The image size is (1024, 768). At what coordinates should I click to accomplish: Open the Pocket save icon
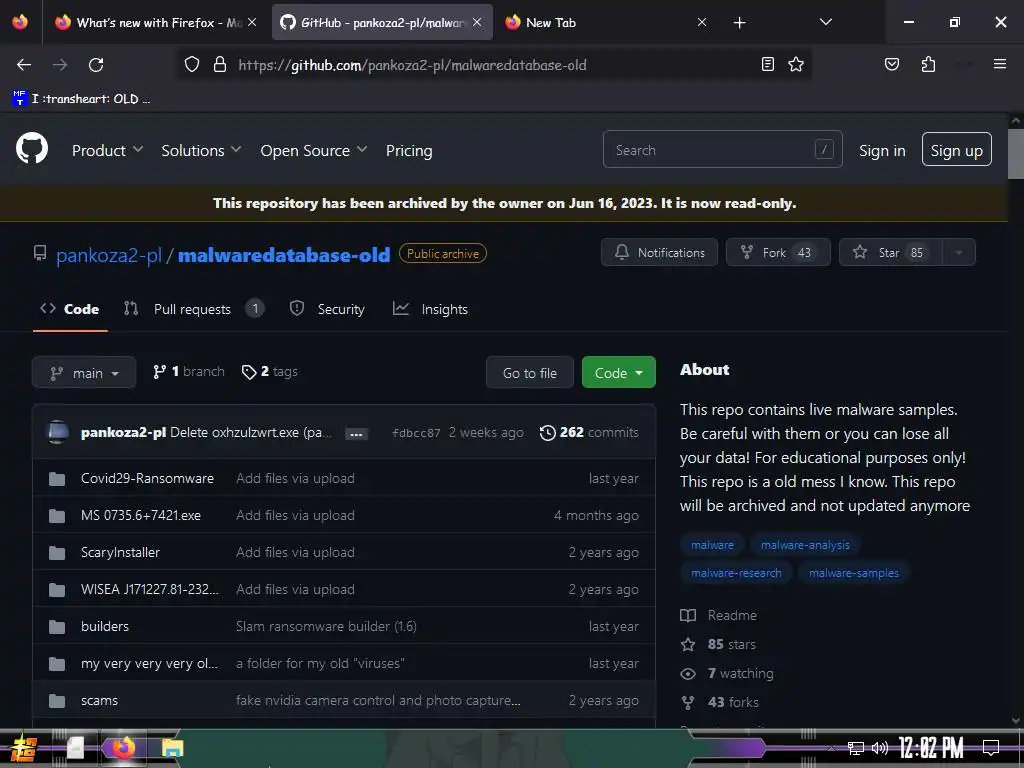click(x=891, y=64)
